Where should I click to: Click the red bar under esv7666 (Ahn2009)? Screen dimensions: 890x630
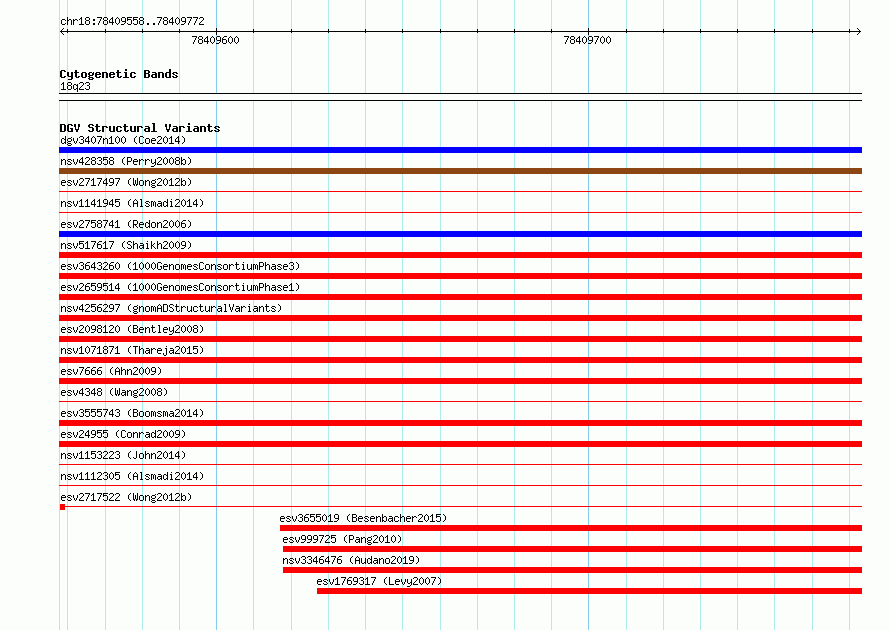460,381
